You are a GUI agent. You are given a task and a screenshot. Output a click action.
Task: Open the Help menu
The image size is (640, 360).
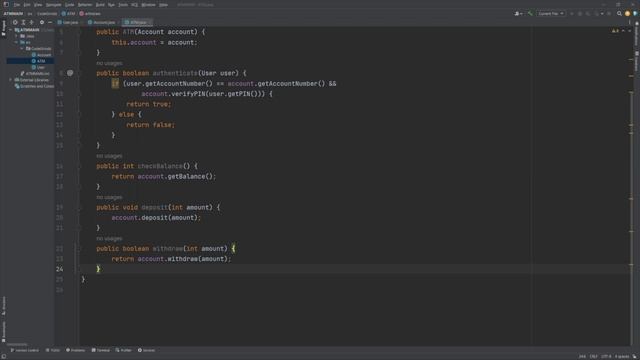(x=163, y=5)
